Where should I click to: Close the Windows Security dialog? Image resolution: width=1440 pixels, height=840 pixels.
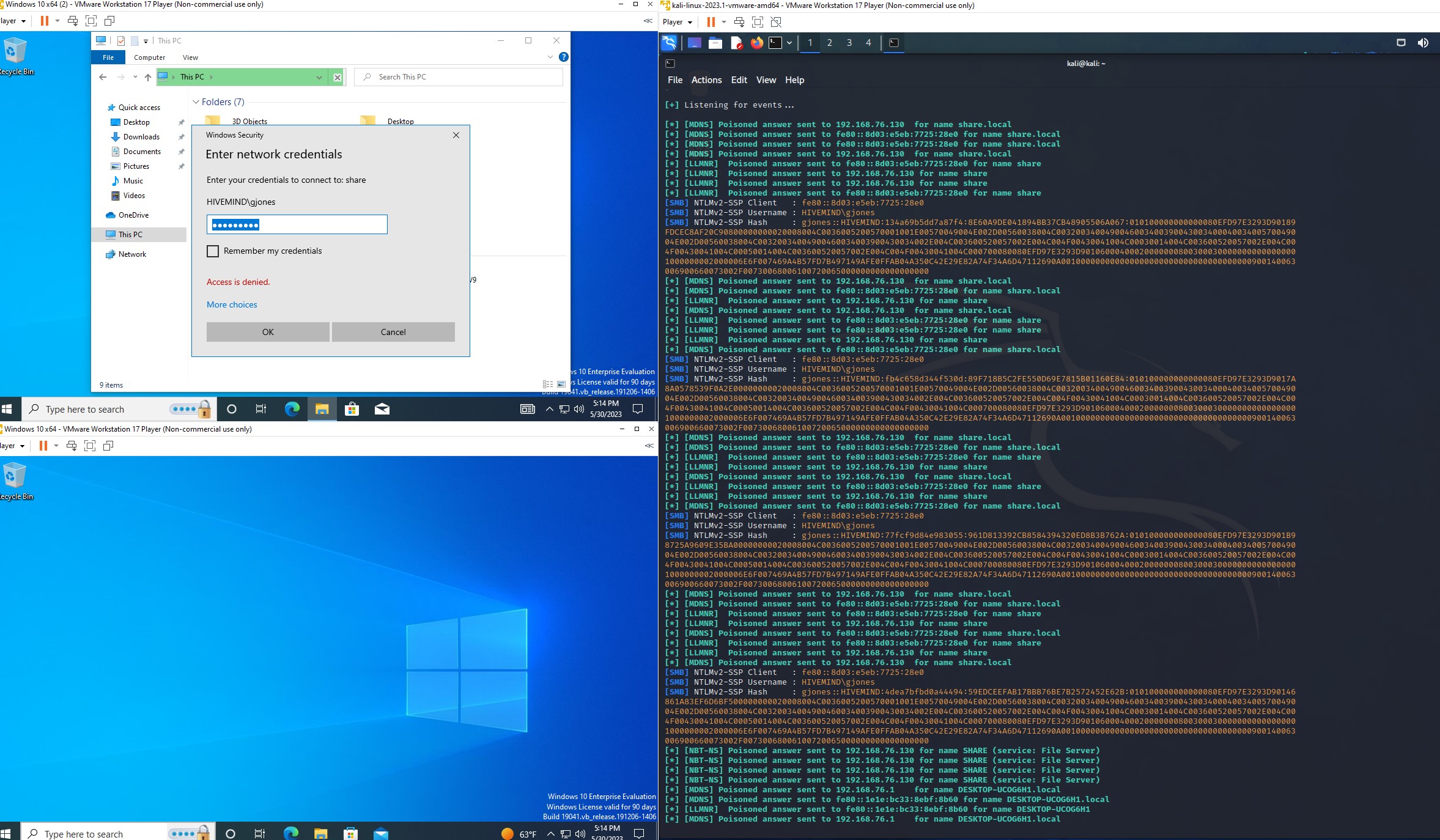click(456, 135)
